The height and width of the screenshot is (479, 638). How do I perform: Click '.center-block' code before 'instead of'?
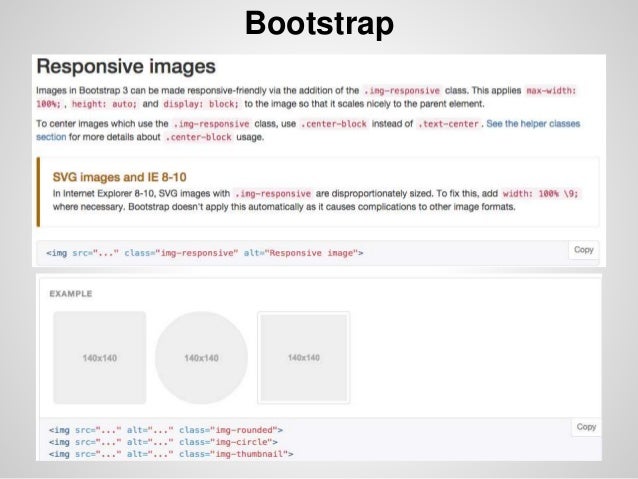(x=334, y=124)
